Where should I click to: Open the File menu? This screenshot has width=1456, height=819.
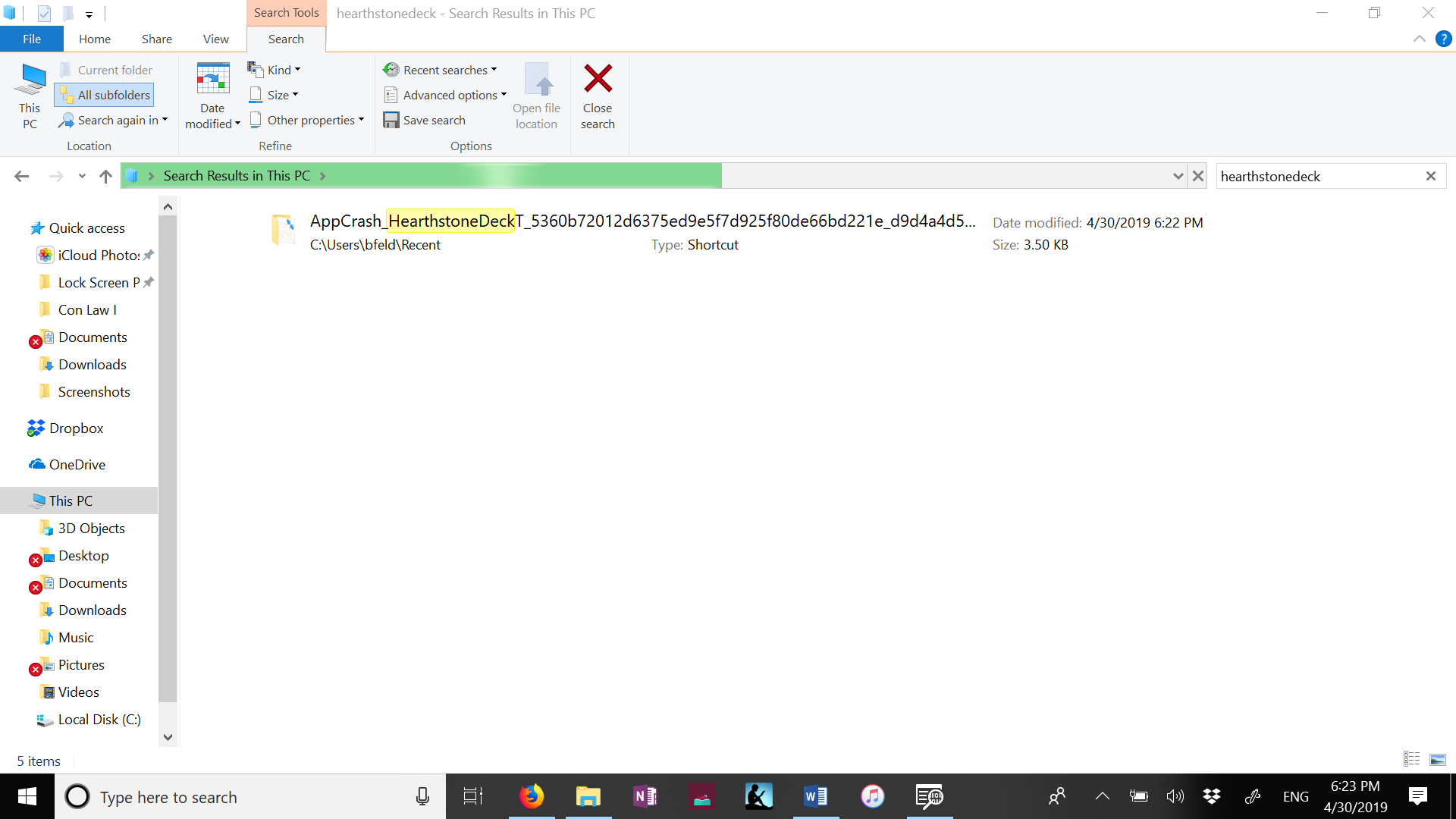pyautogui.click(x=31, y=39)
